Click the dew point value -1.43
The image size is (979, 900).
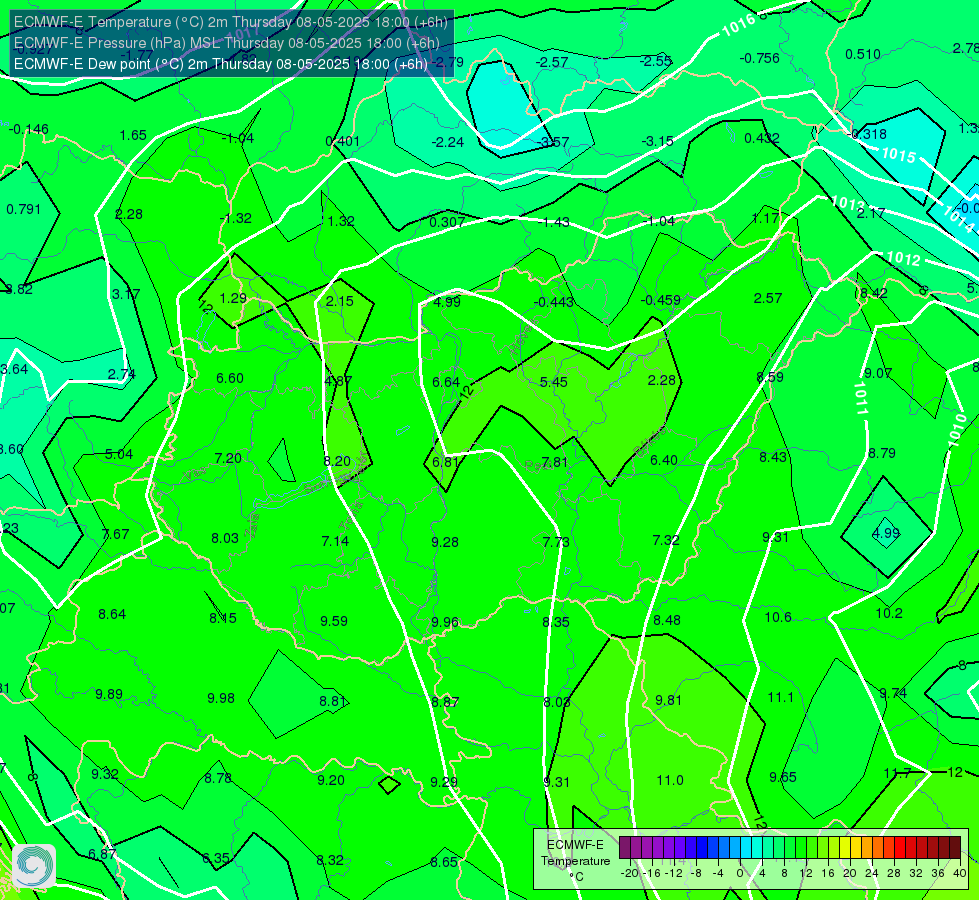click(x=553, y=222)
